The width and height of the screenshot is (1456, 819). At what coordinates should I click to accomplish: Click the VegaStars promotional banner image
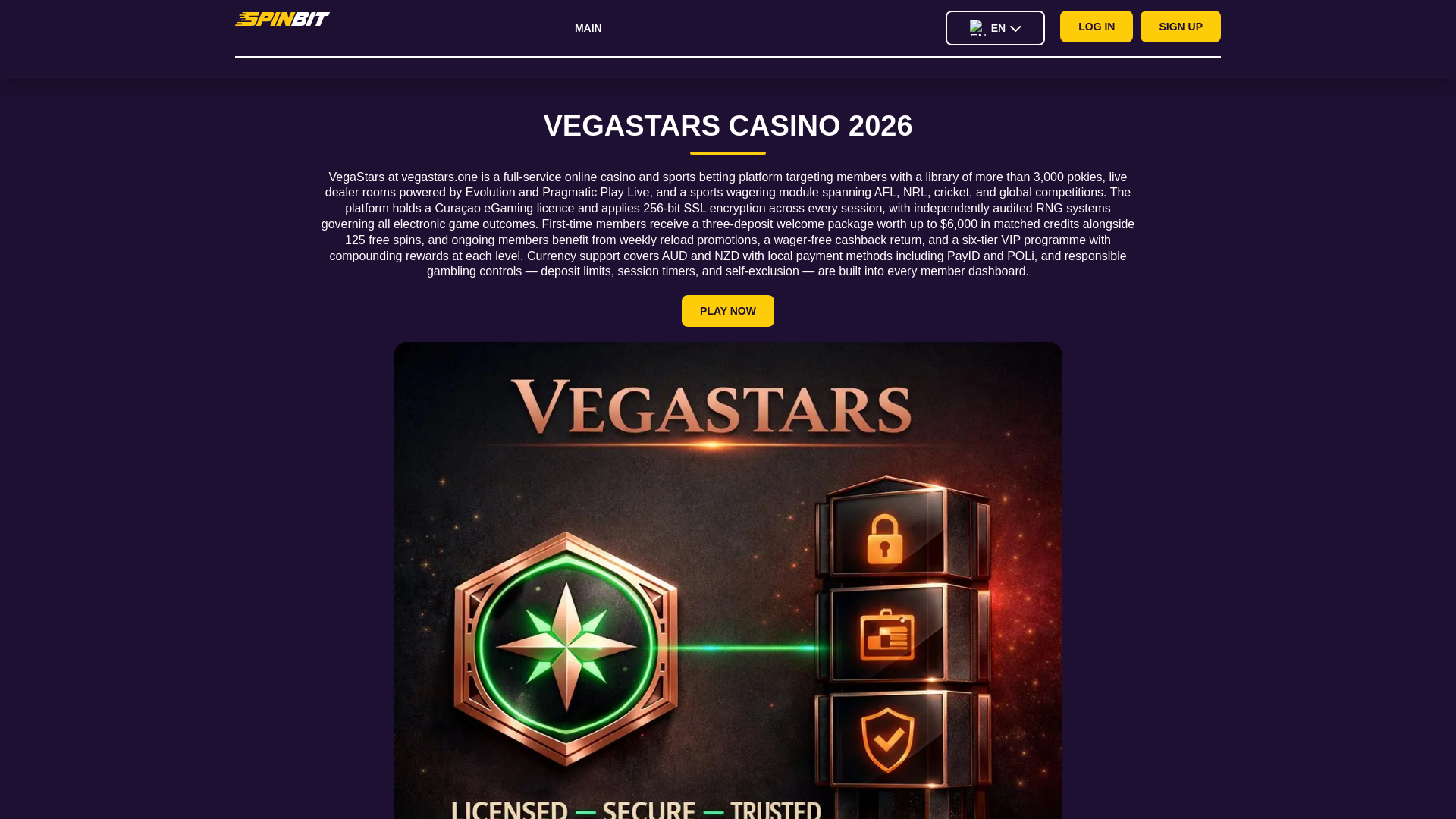tap(728, 580)
